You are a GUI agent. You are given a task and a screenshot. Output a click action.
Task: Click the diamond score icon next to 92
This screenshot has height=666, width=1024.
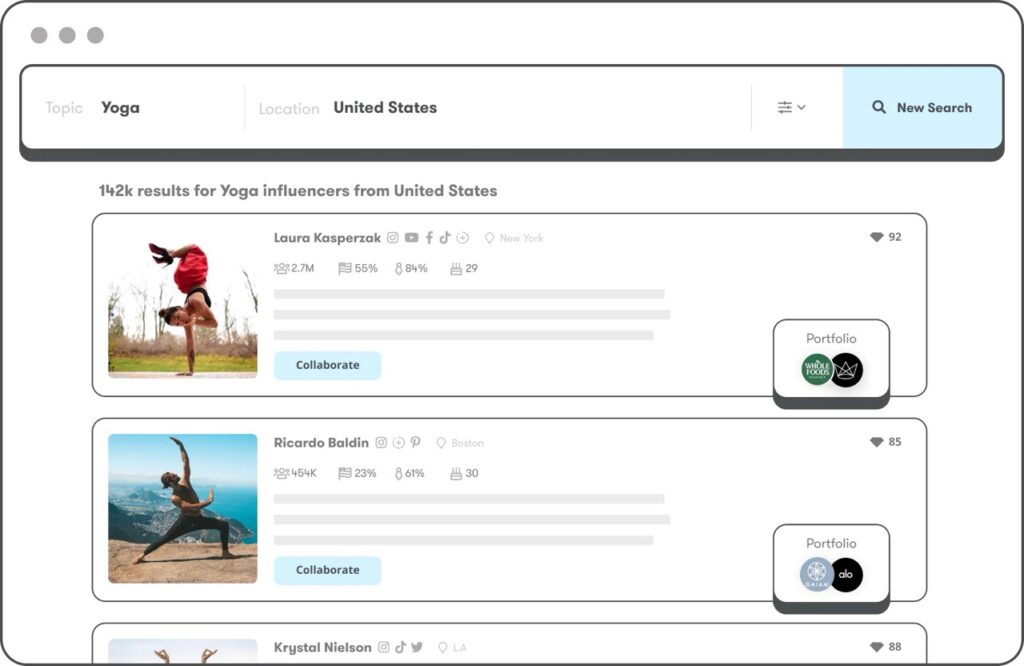[x=876, y=237]
